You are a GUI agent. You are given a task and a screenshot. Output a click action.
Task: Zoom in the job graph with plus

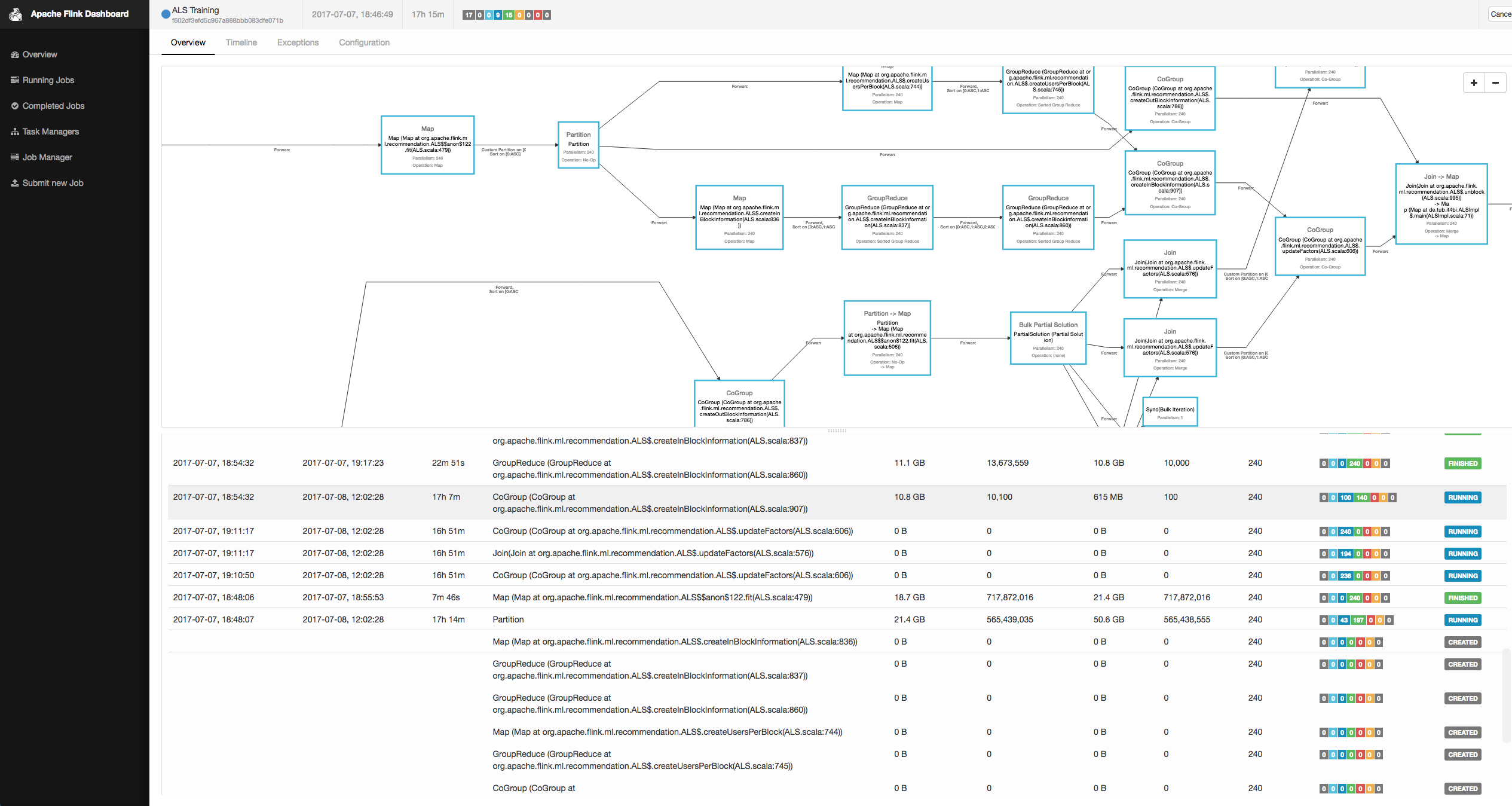click(x=1474, y=83)
